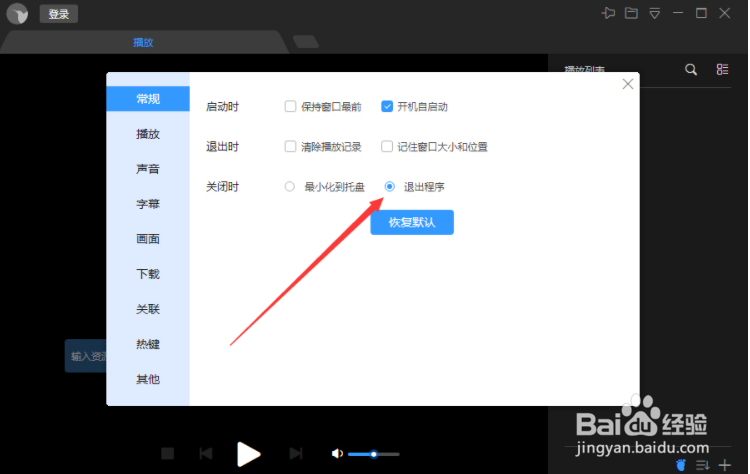
Task: Click the resource input field behind dialog
Action: pos(86,356)
